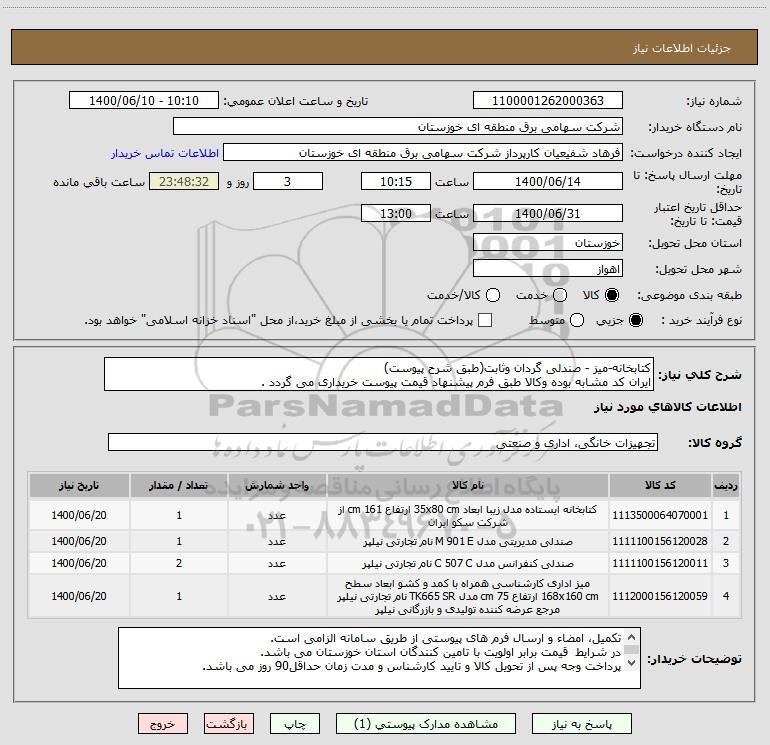Click item code 1111001561​20028

click(x=660, y=541)
